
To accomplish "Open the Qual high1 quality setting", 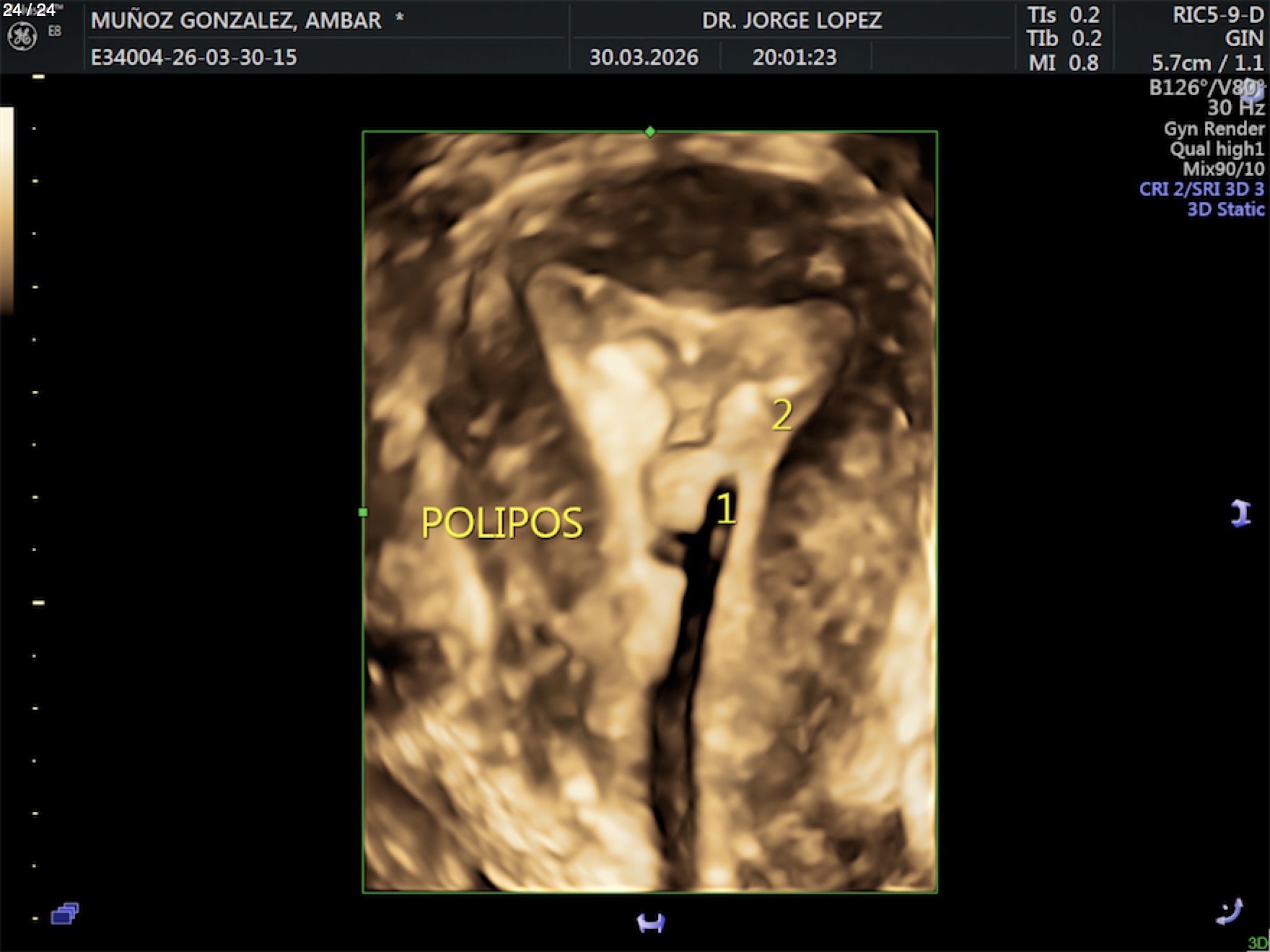I will (x=1217, y=149).
